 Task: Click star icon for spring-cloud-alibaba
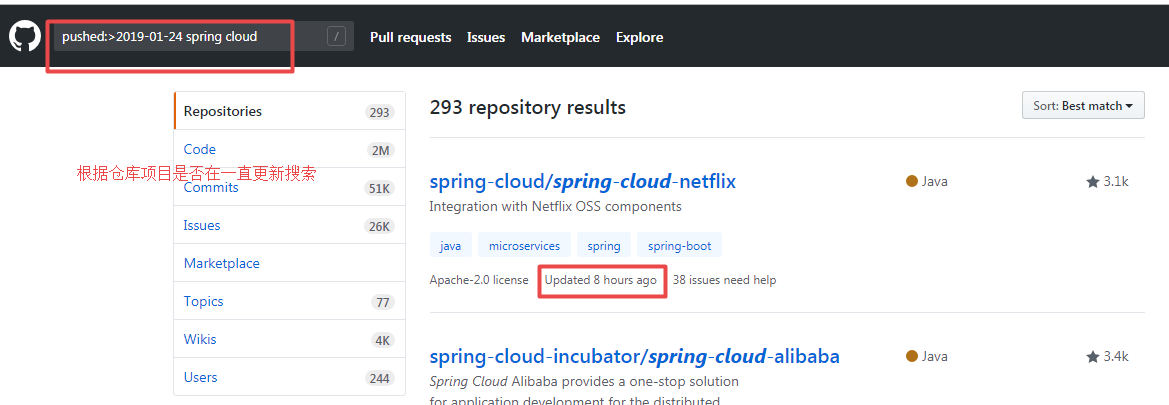click(x=1093, y=357)
